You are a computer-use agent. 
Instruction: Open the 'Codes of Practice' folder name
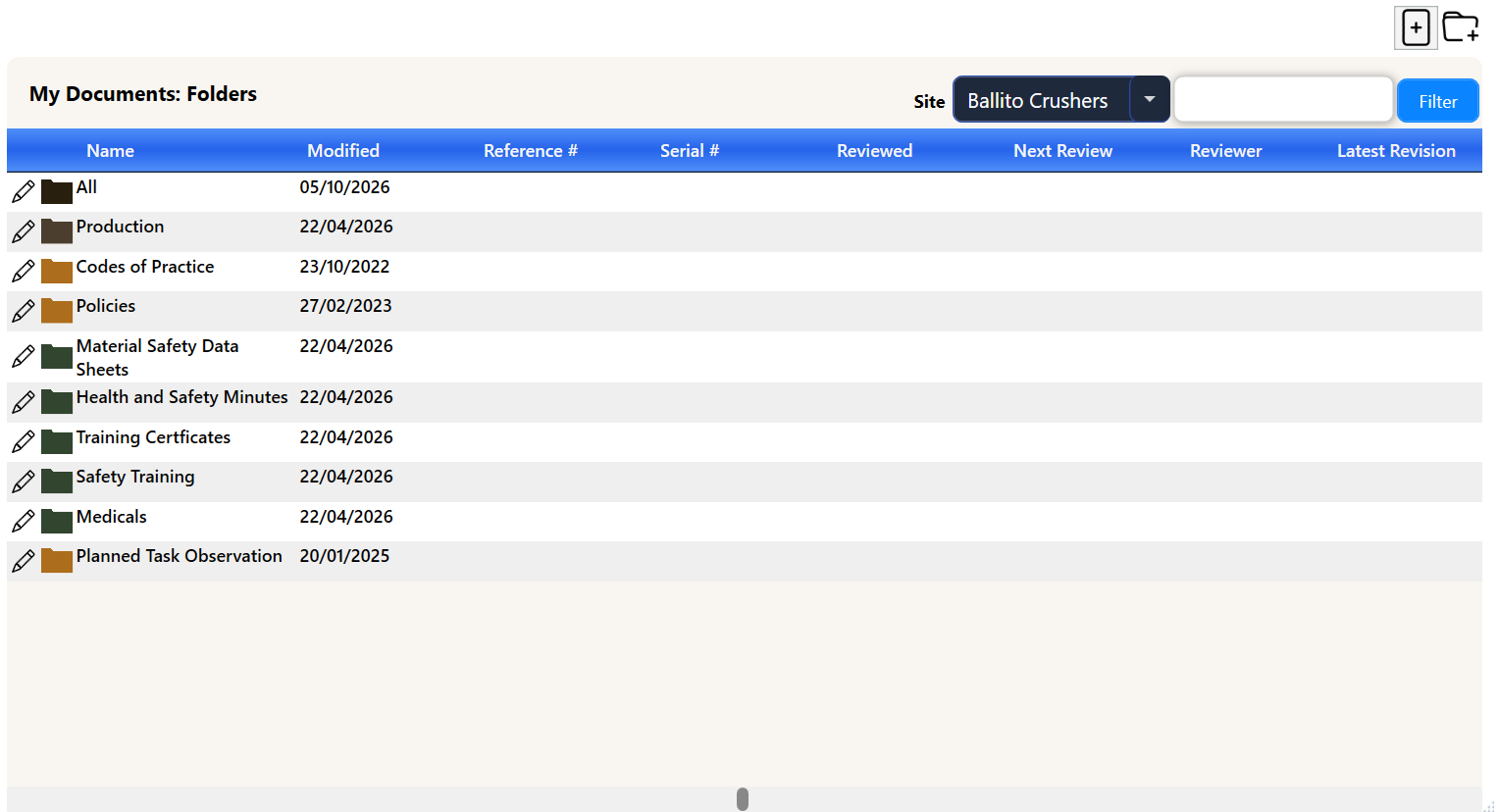(145, 267)
